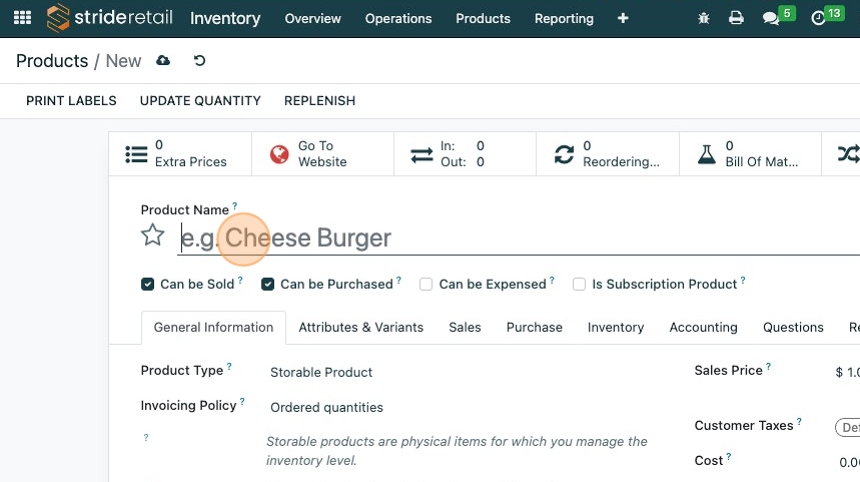This screenshot has width=860, height=482.
Task: Enable the Can be Expensed checkbox
Action: pyautogui.click(x=426, y=284)
